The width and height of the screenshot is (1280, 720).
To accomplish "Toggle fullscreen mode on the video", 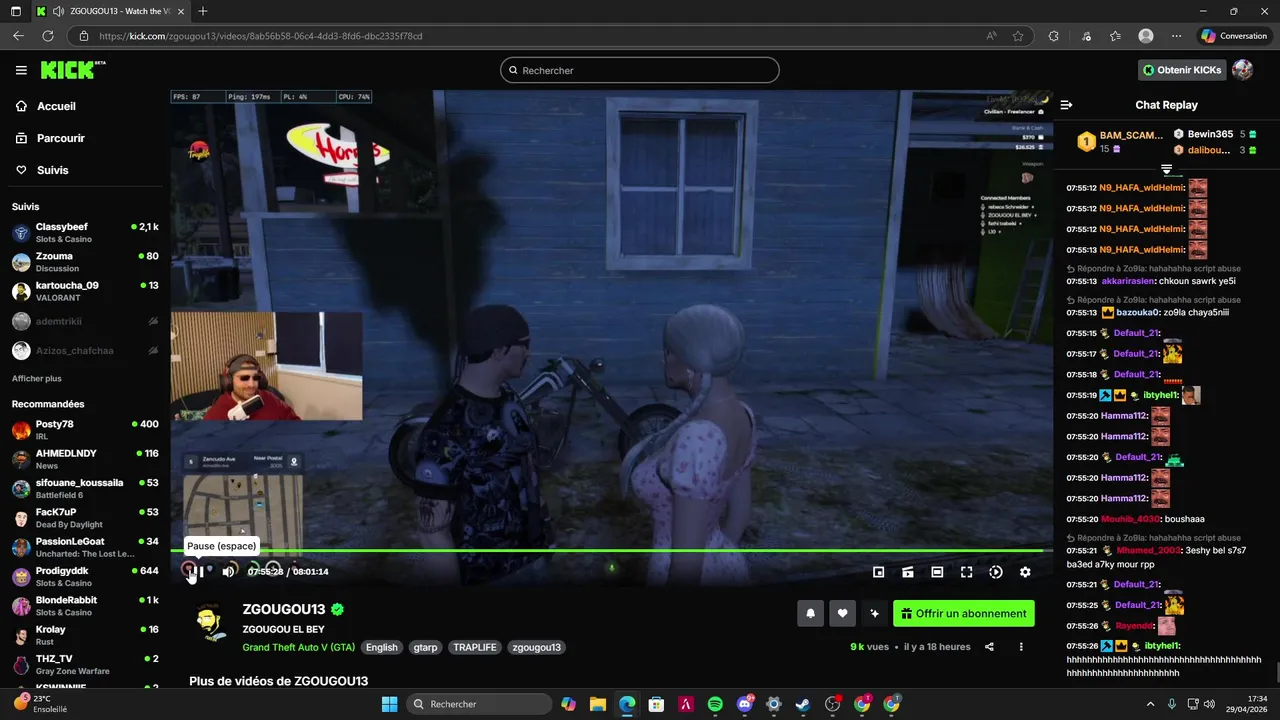I will point(966,572).
